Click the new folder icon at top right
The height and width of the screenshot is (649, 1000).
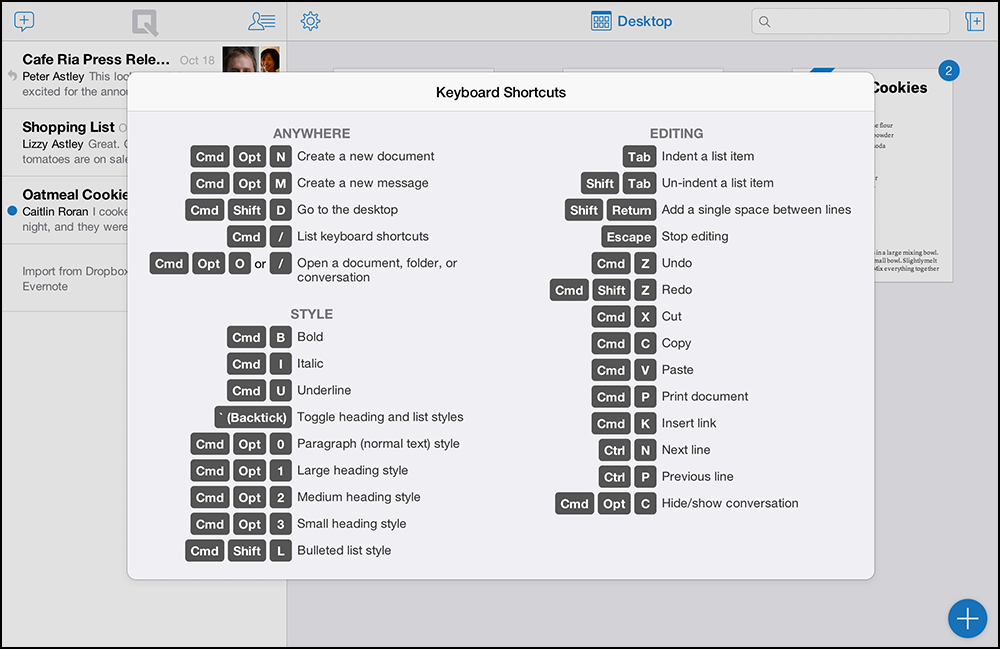[975, 20]
